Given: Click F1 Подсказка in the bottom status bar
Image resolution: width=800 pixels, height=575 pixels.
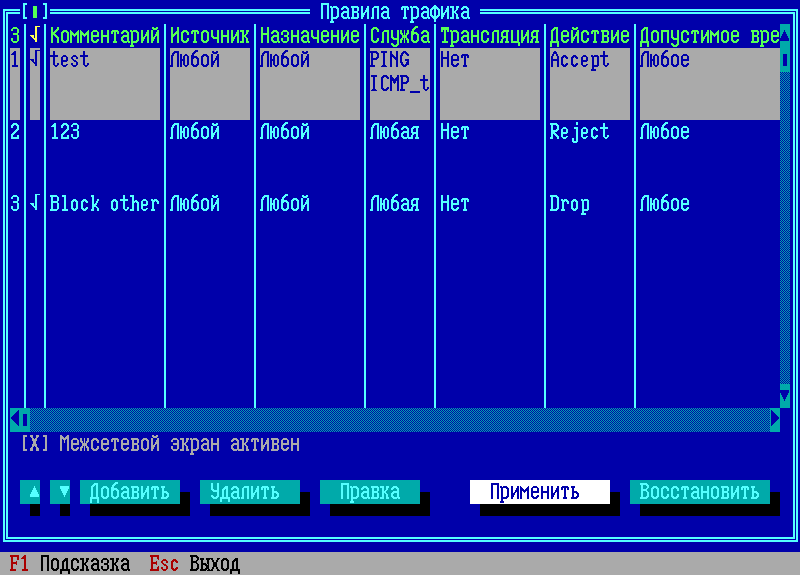Looking at the screenshot, I should click(70, 565).
